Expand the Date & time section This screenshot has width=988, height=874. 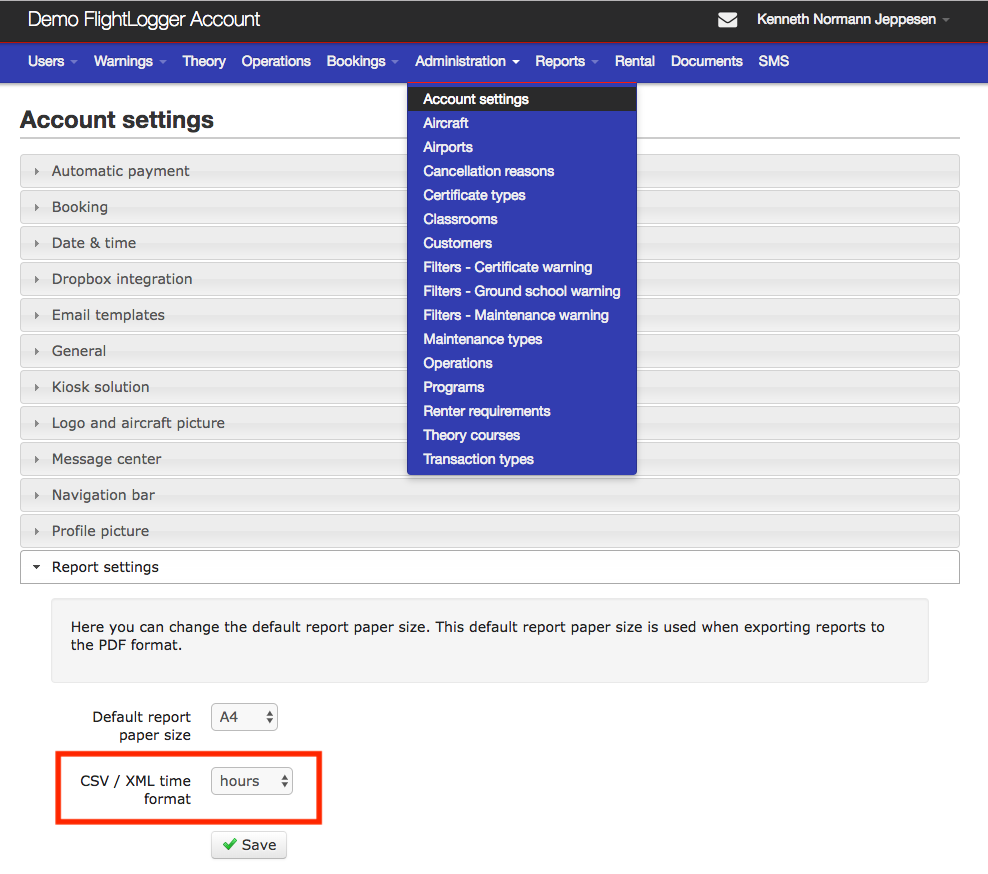click(x=214, y=243)
